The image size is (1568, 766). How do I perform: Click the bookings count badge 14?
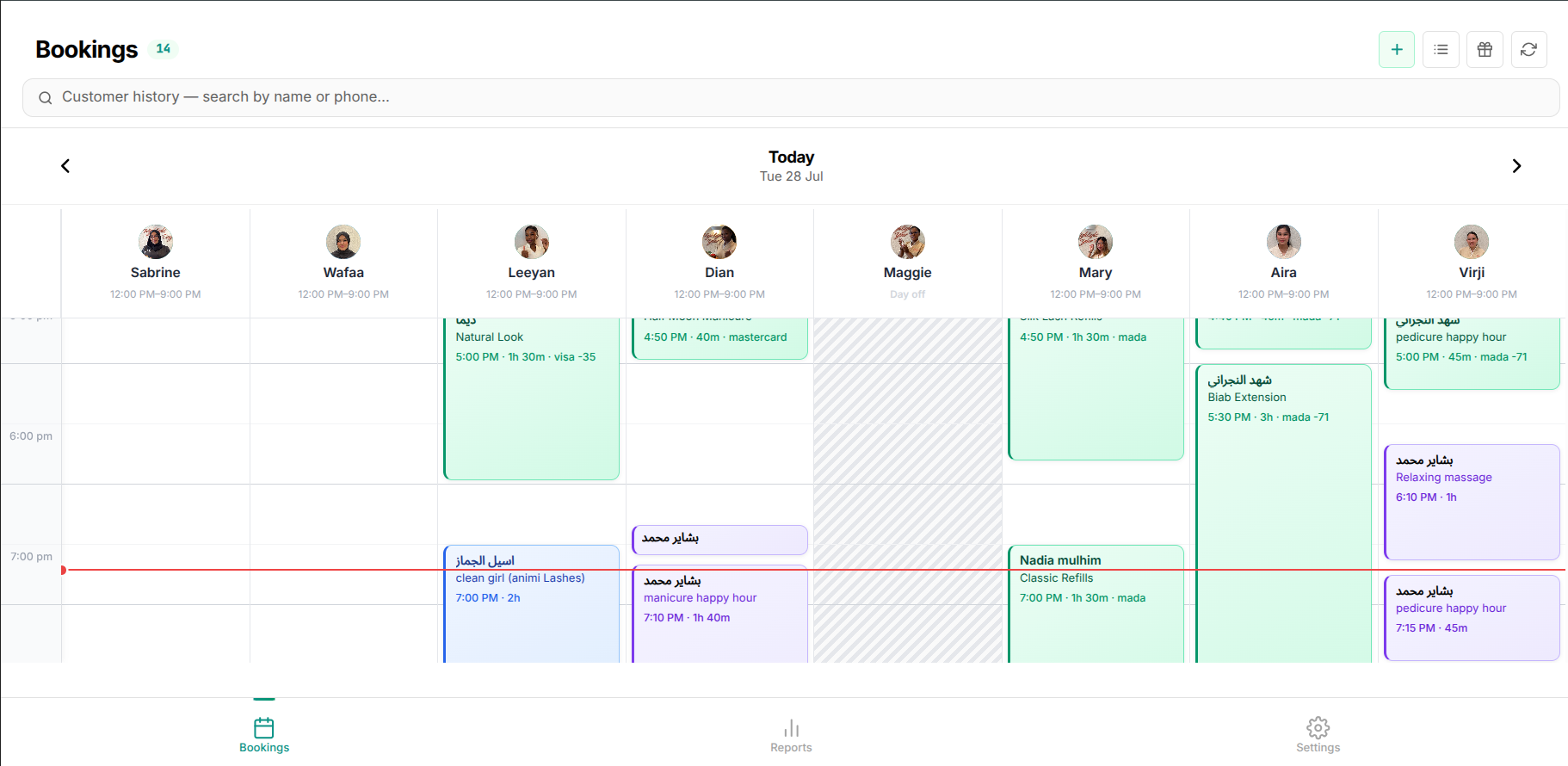(164, 49)
